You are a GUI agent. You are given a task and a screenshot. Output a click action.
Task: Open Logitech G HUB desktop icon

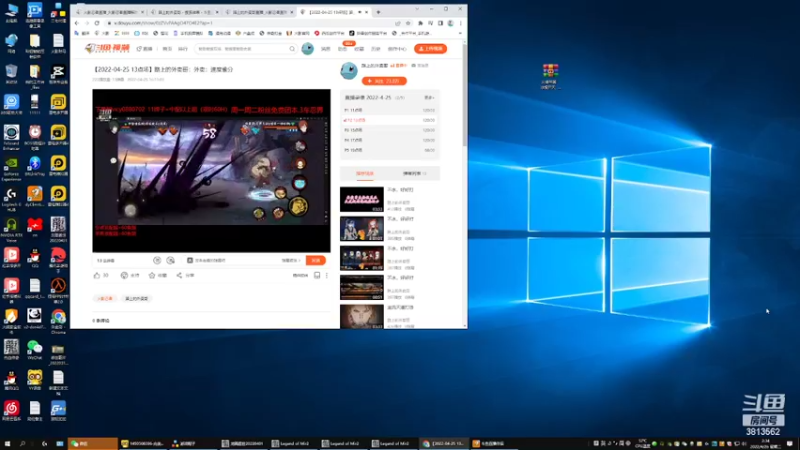click(x=11, y=199)
